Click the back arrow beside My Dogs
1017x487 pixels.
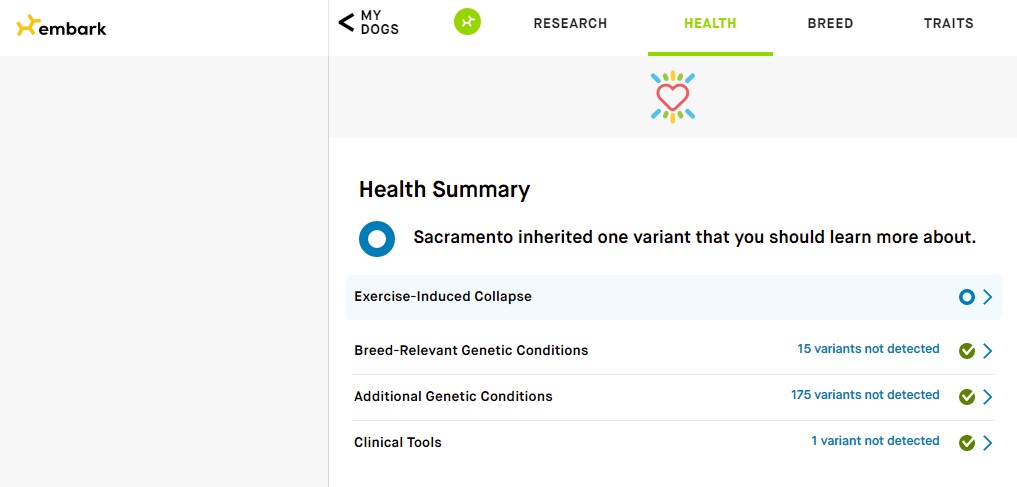point(346,22)
